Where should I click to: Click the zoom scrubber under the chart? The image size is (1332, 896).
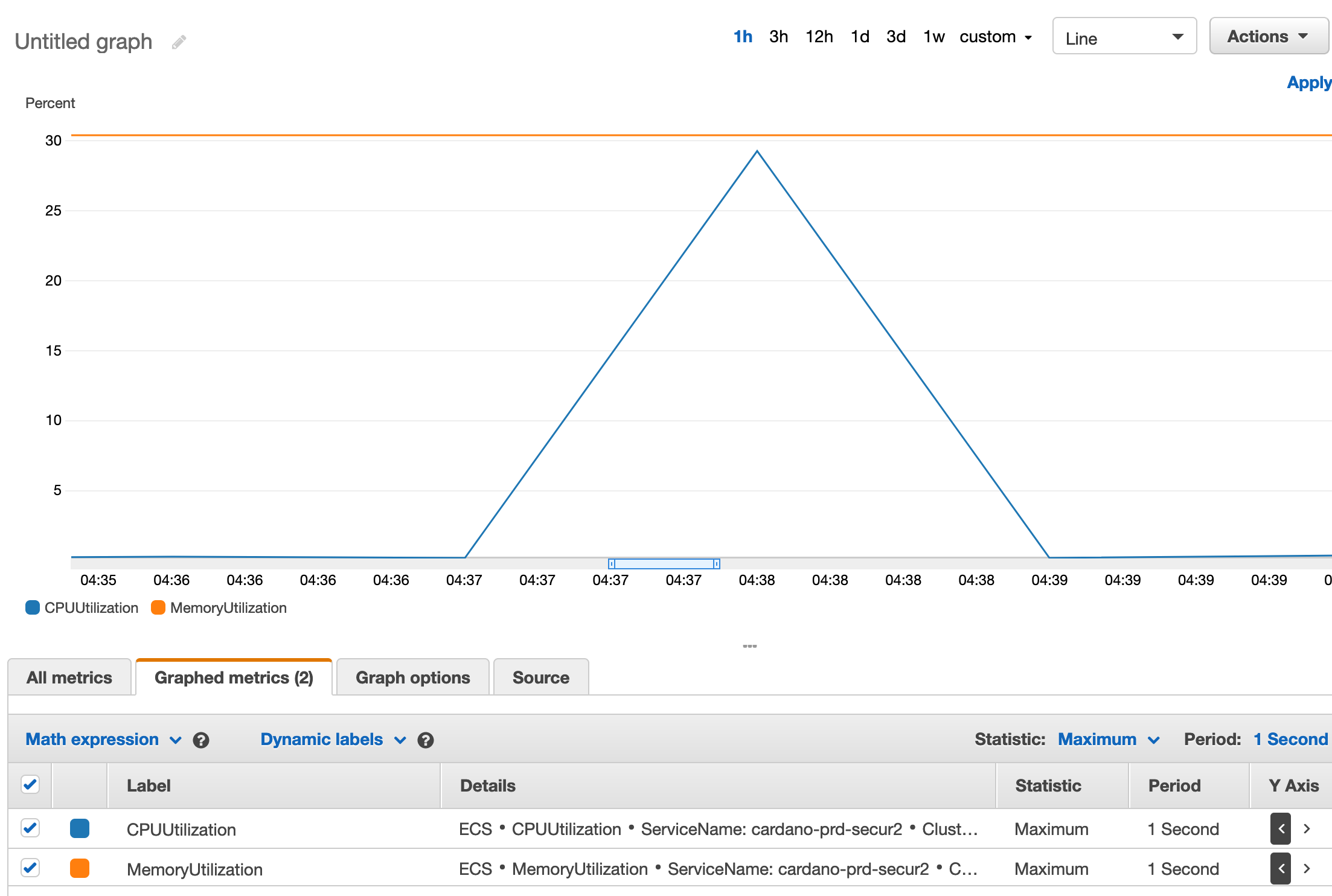tap(664, 563)
